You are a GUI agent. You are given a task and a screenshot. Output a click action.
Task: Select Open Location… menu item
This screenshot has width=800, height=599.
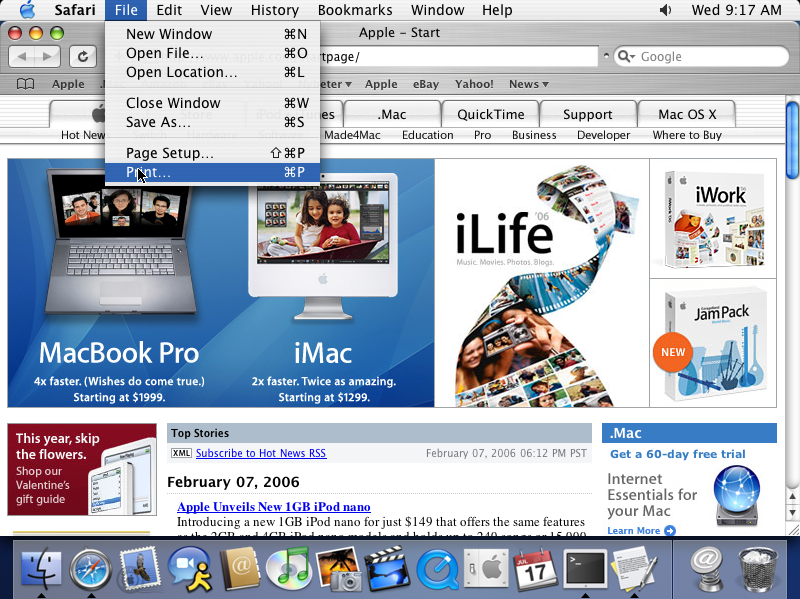tap(213, 72)
